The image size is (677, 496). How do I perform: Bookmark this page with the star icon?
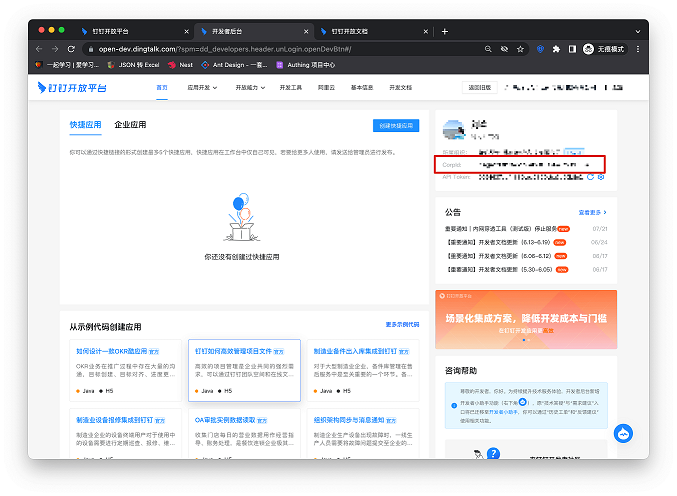pos(520,48)
